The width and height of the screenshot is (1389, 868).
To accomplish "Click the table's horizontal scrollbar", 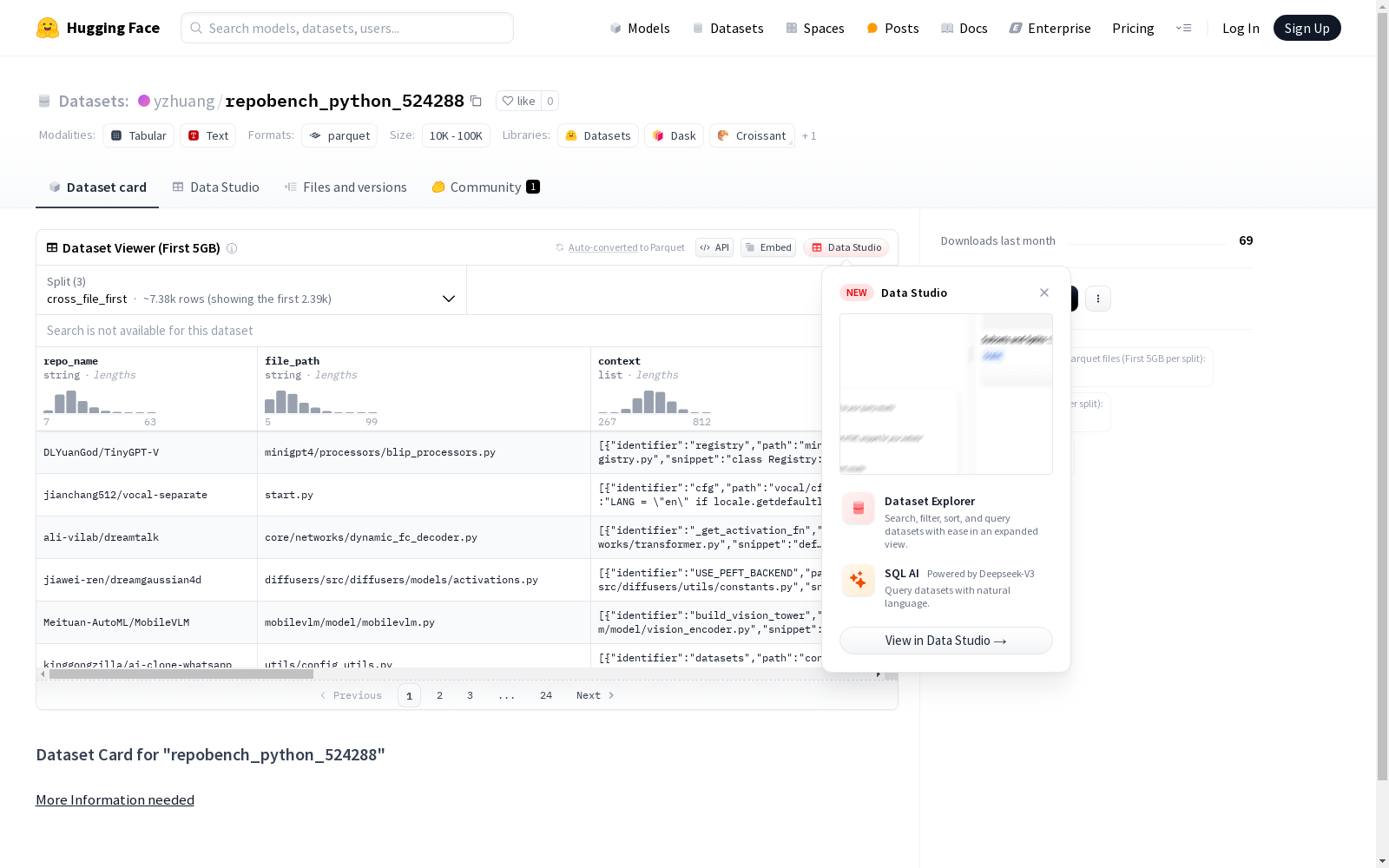I will (181, 674).
